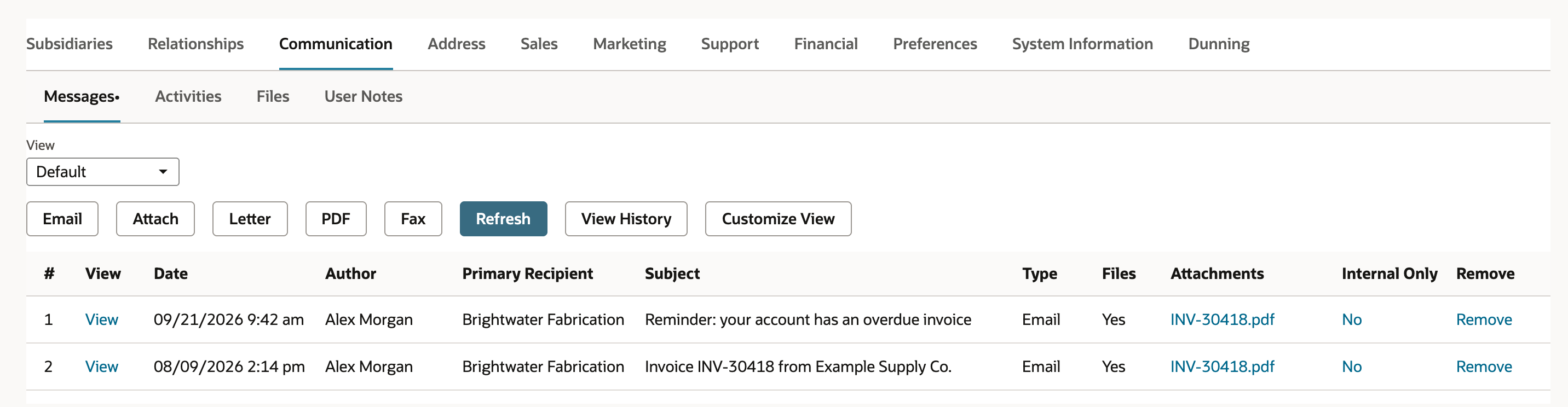
Task: Click the PDF button
Action: 336,218
